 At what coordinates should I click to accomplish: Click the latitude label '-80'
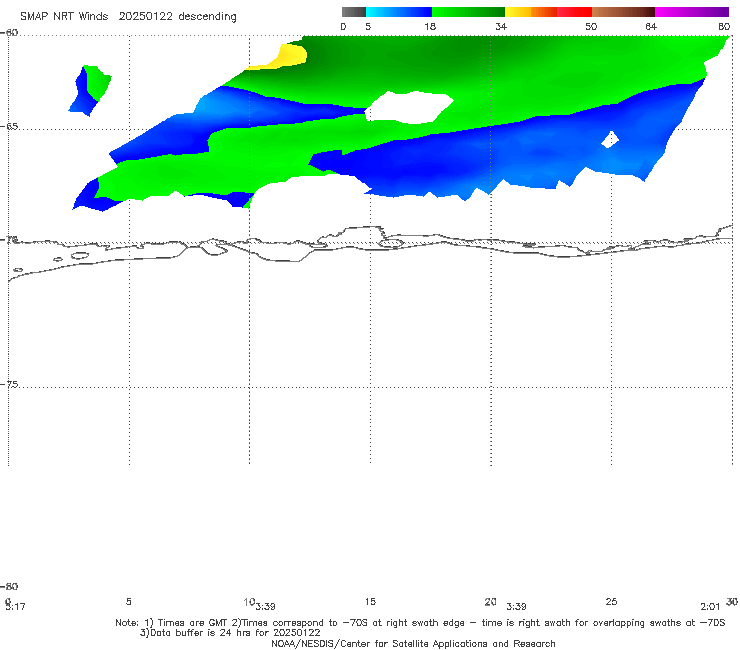click(x=9, y=586)
